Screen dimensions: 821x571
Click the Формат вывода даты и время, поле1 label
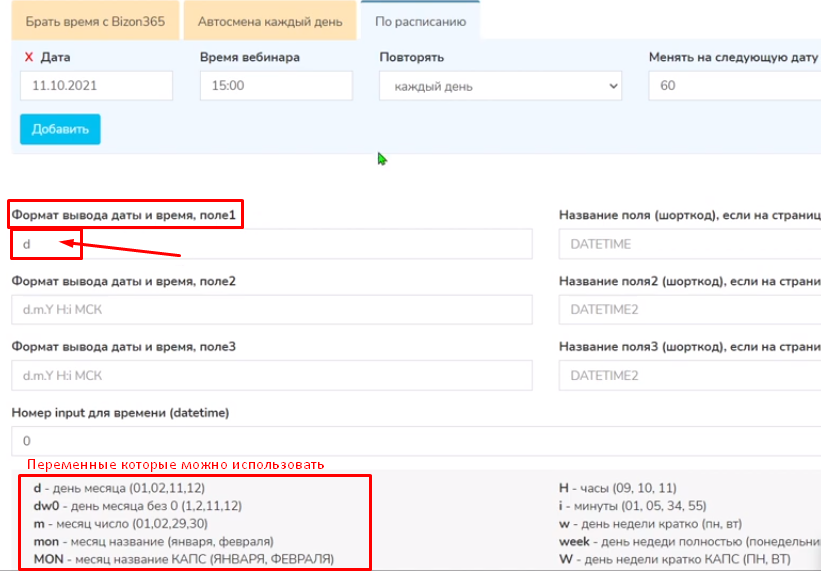click(x=125, y=214)
